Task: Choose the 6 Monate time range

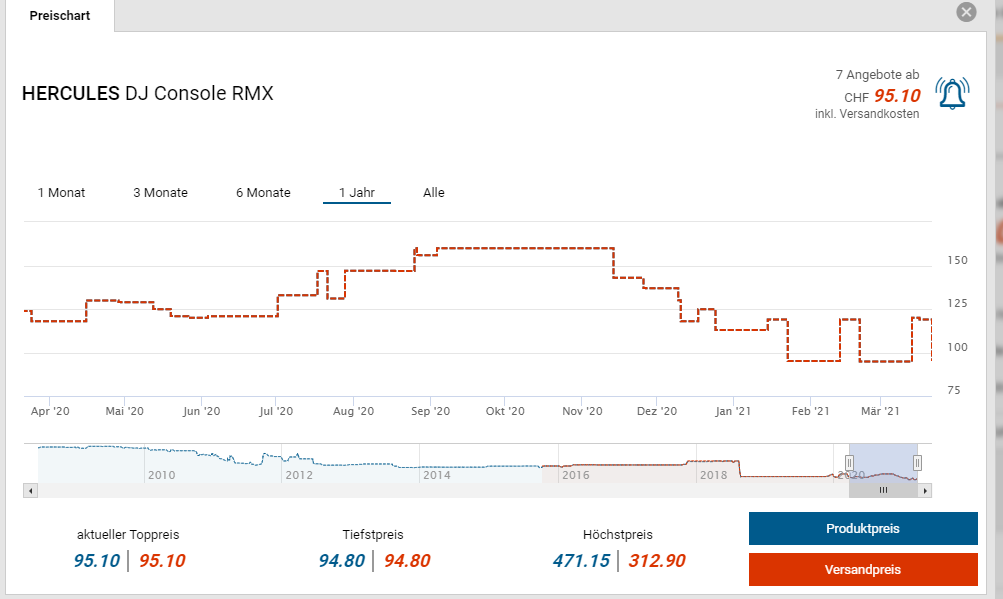Action: click(x=263, y=193)
